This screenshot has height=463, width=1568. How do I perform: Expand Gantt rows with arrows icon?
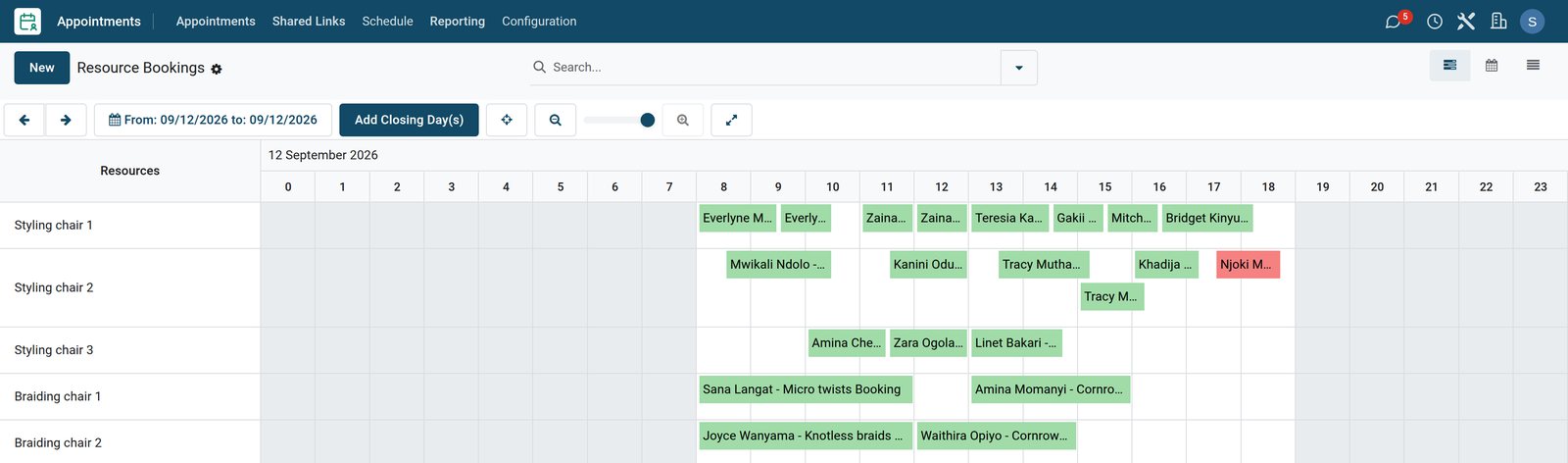tap(731, 120)
